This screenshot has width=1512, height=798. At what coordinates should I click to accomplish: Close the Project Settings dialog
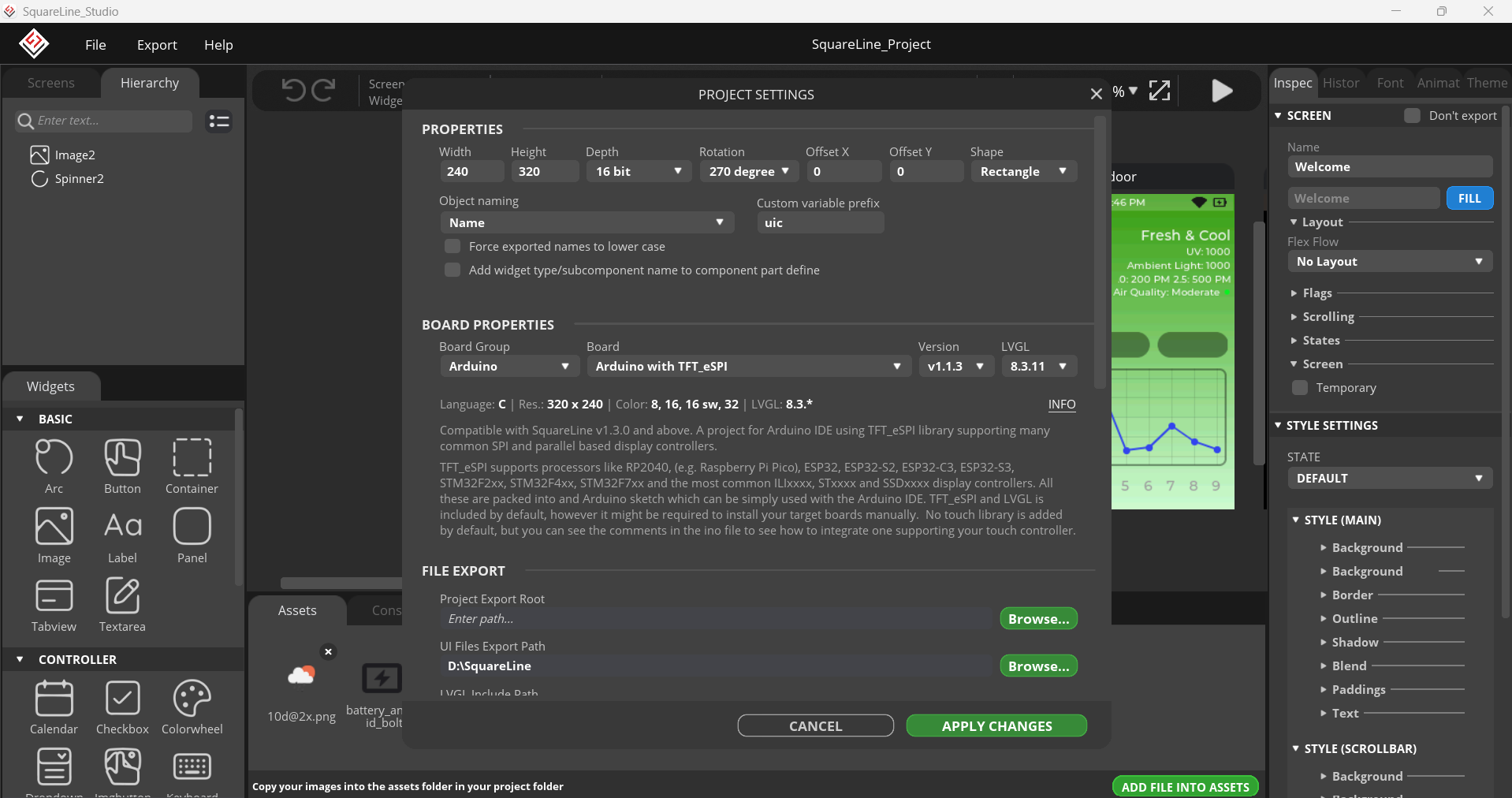click(x=1096, y=94)
